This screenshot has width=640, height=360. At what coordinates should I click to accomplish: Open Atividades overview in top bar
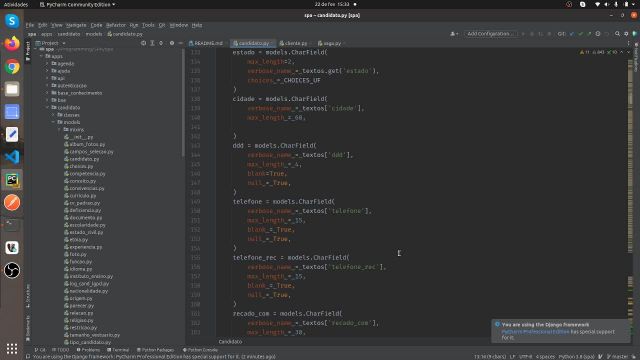point(16,4)
